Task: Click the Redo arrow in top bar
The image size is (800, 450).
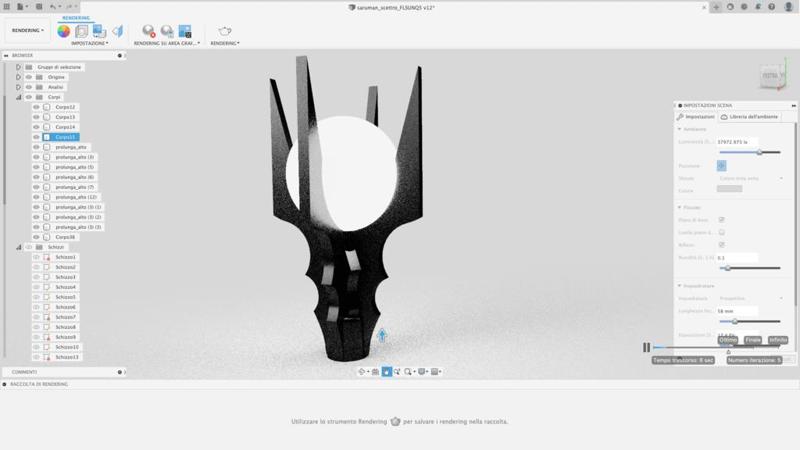Action: [x=69, y=7]
